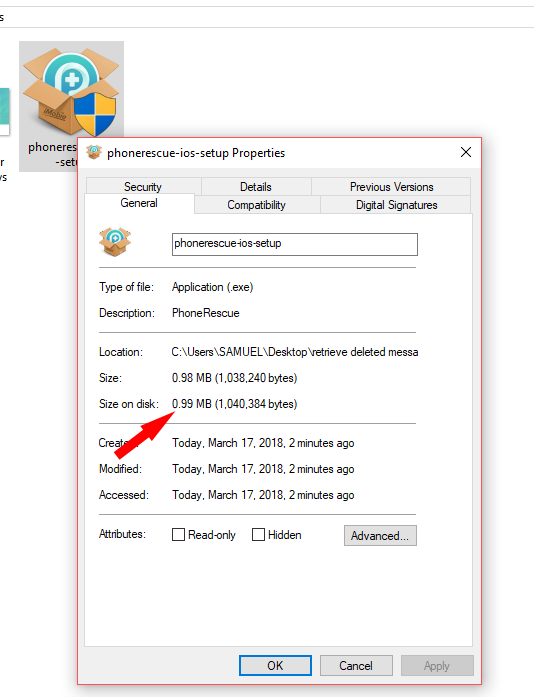Click the Created date value
This screenshot has width=534, height=697.
263,443
